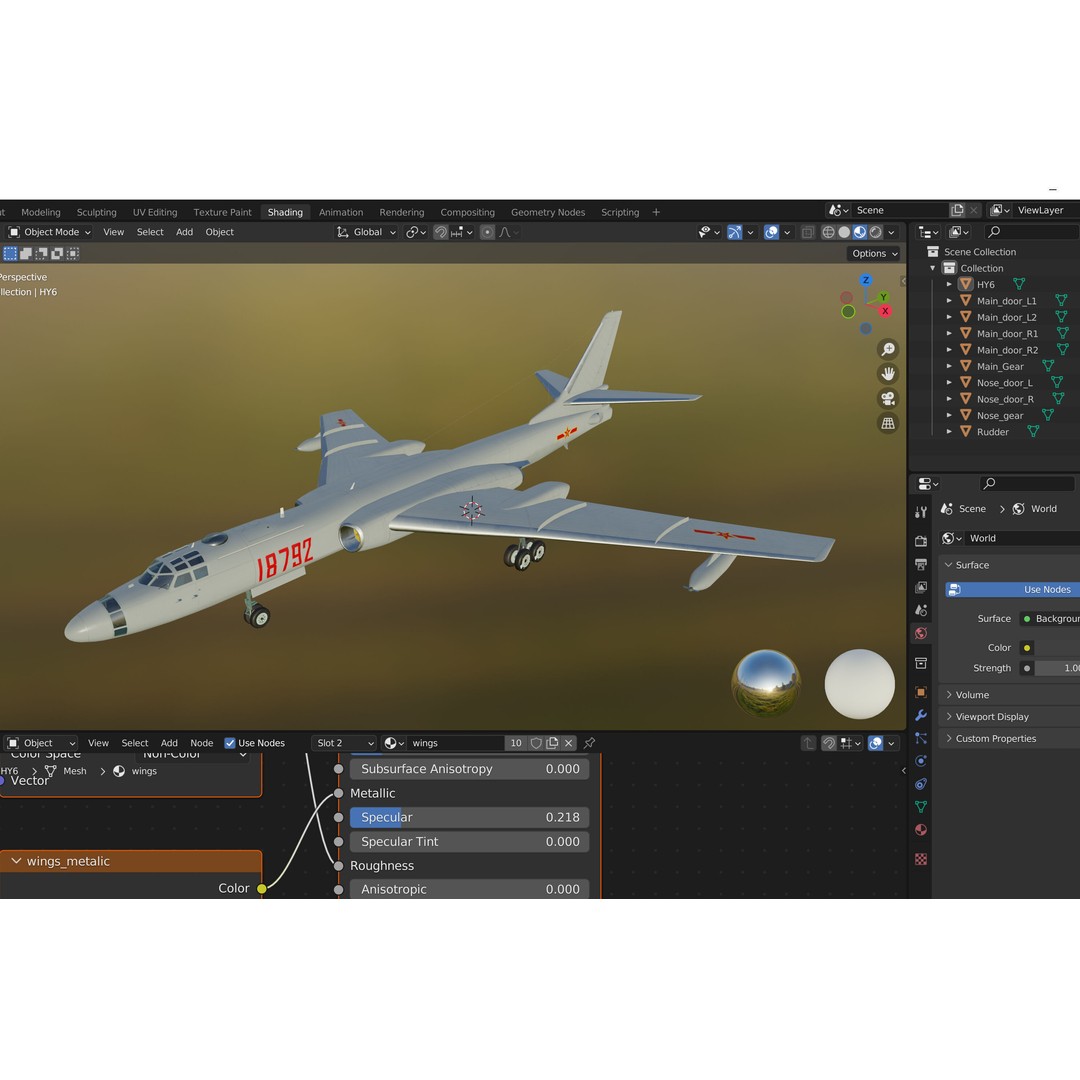Open the View Layer properties tab icon
Image resolution: width=1080 pixels, height=1080 pixels.
921,588
